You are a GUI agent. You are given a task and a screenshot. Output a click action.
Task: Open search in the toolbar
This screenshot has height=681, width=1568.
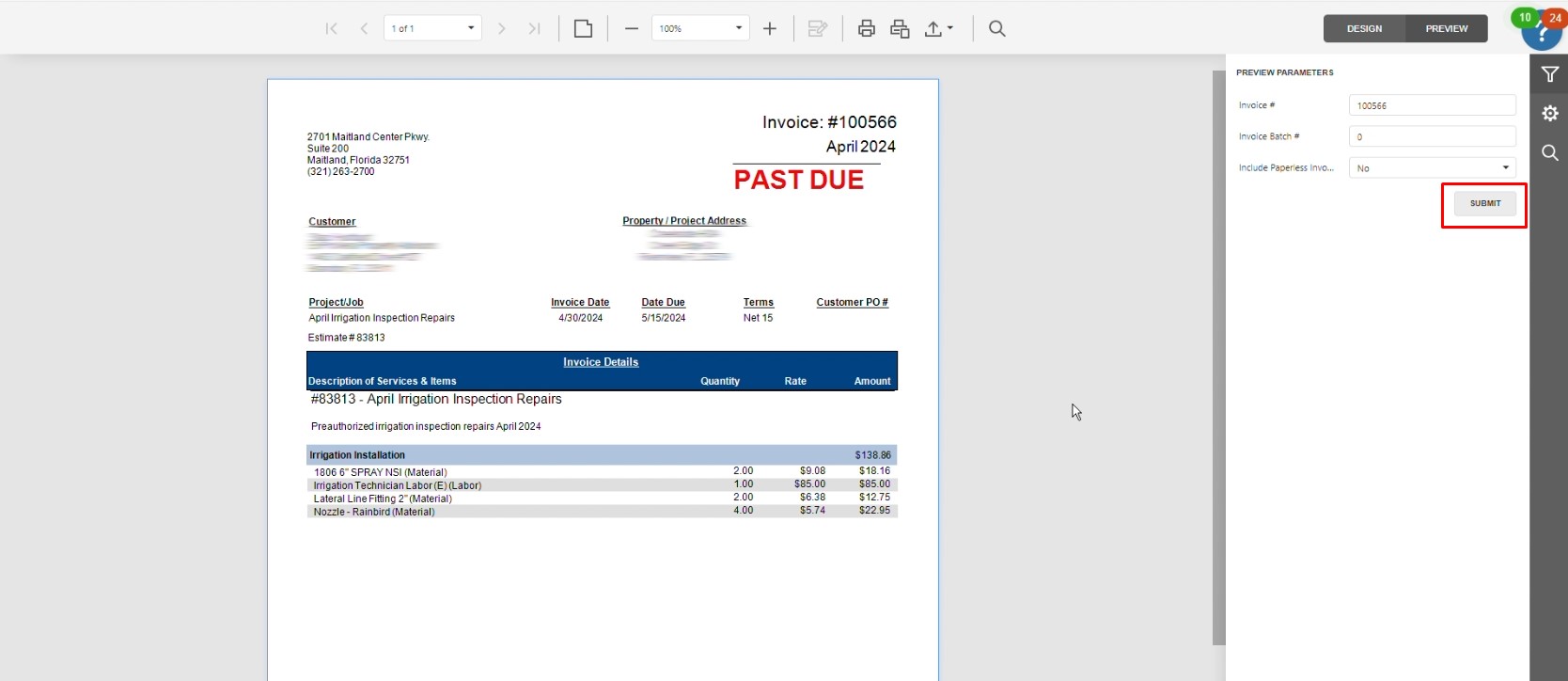click(x=997, y=29)
